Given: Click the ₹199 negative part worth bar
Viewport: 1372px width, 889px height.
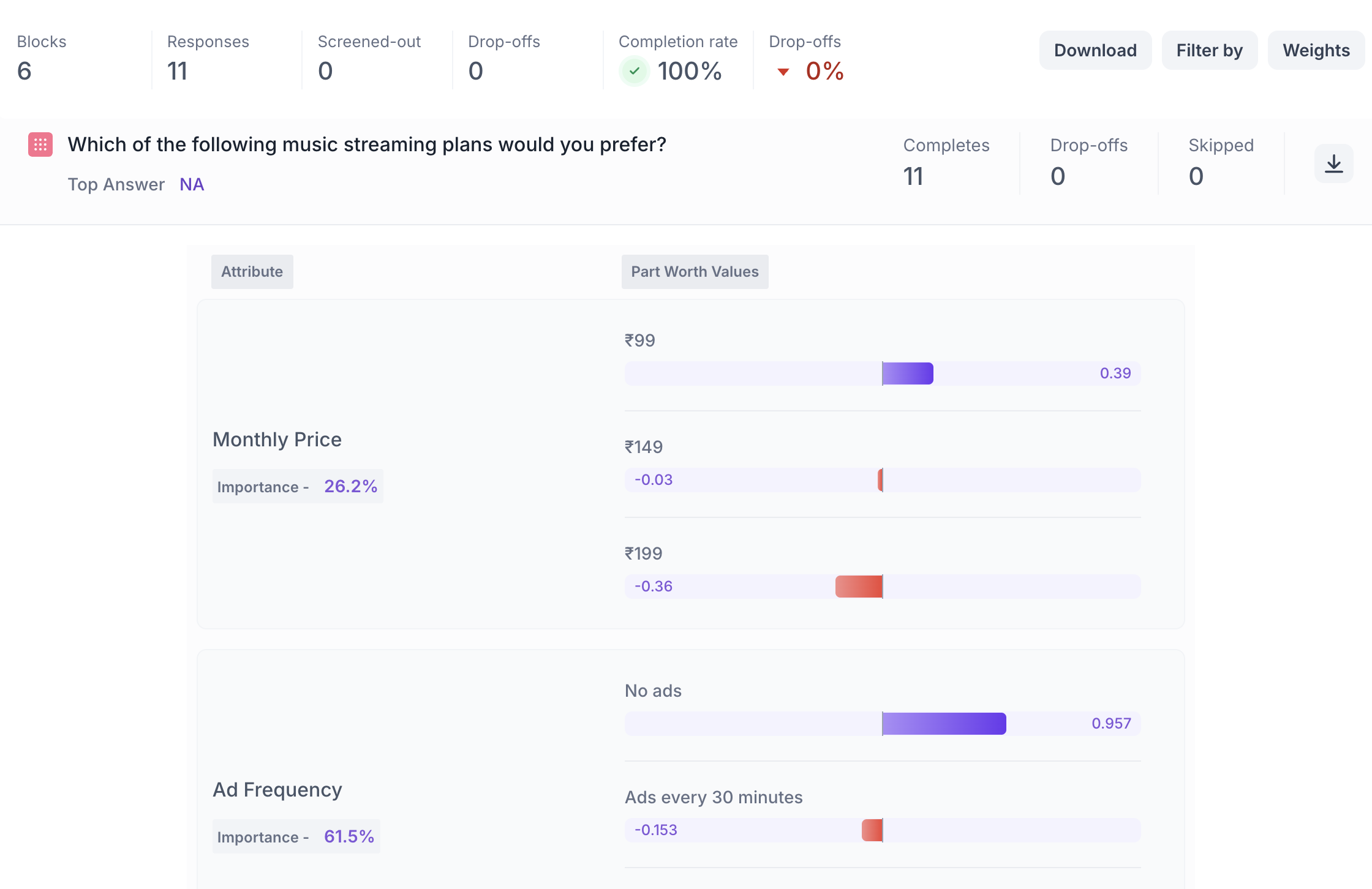Looking at the screenshot, I should [x=859, y=587].
